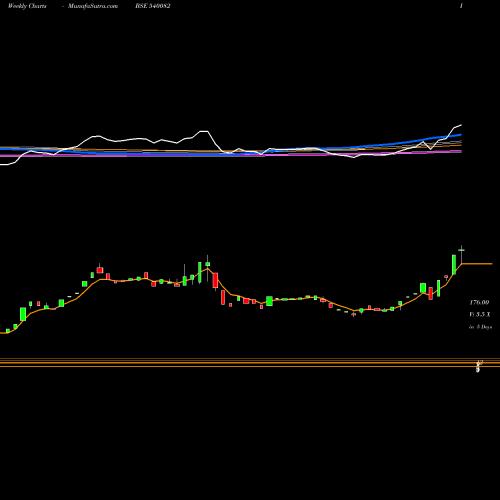Click the 176.09 price value

click(479, 302)
